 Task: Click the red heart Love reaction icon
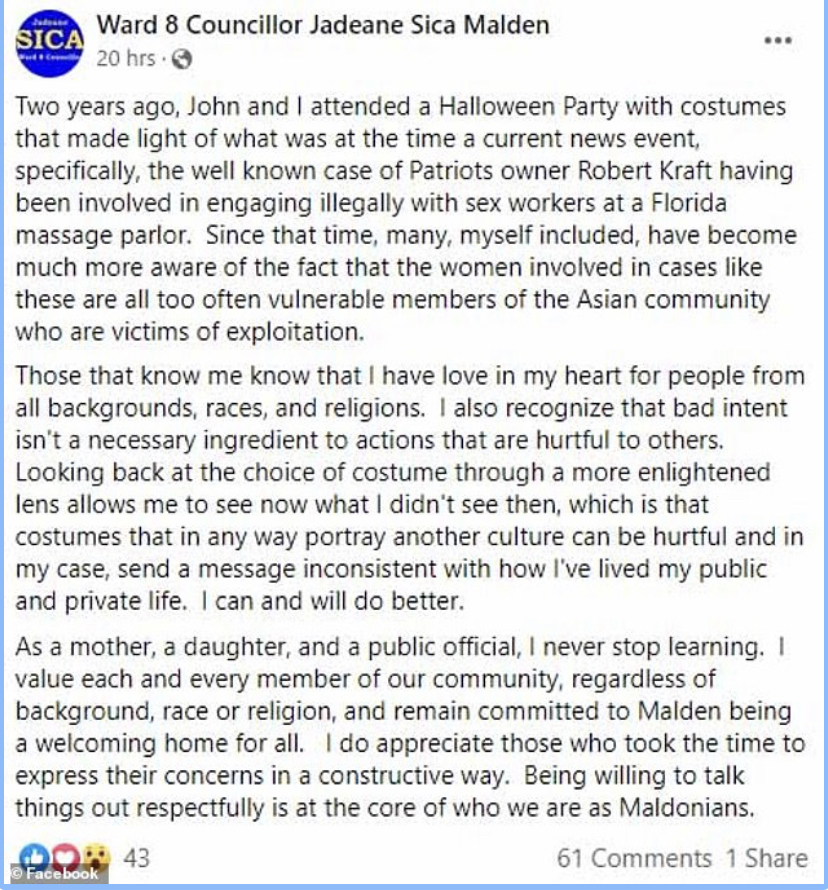(65, 857)
